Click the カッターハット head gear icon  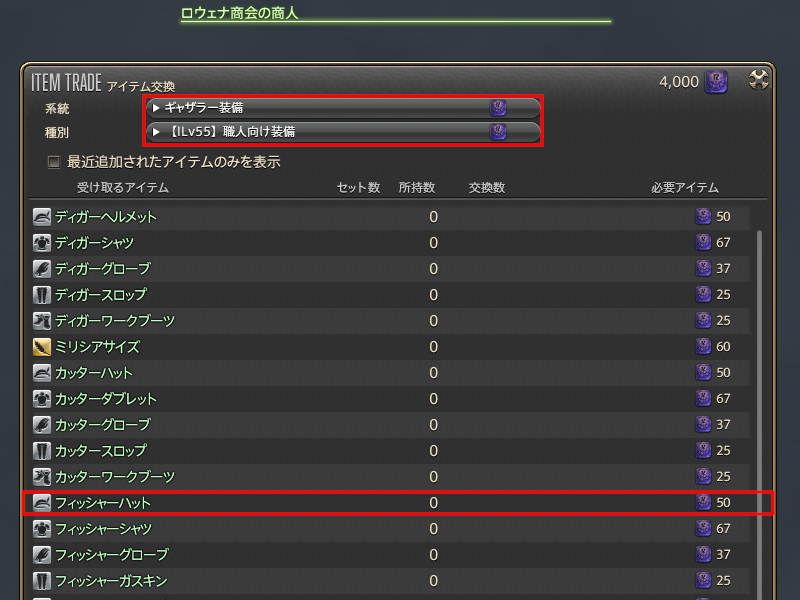pos(42,373)
